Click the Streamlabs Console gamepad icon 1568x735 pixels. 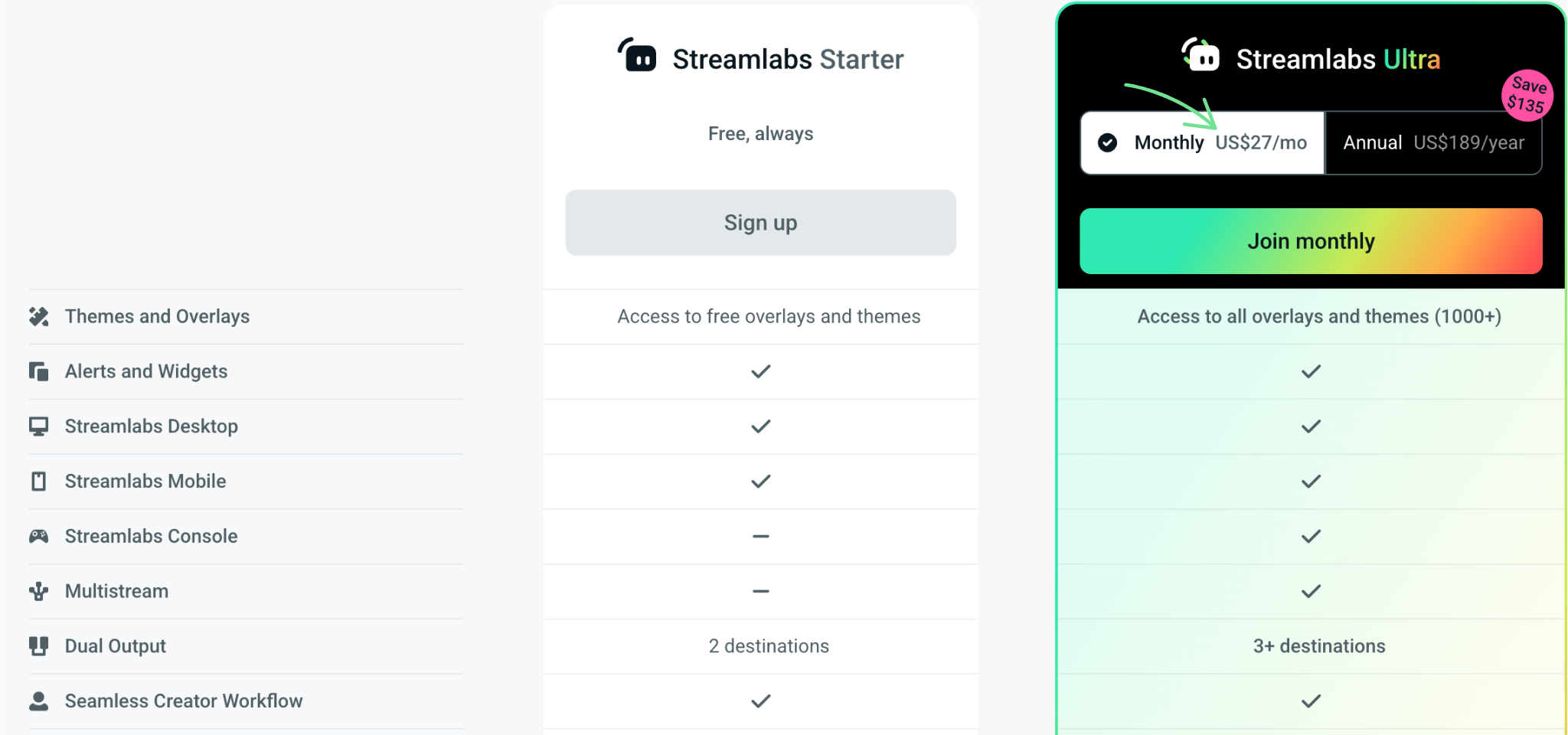point(38,537)
